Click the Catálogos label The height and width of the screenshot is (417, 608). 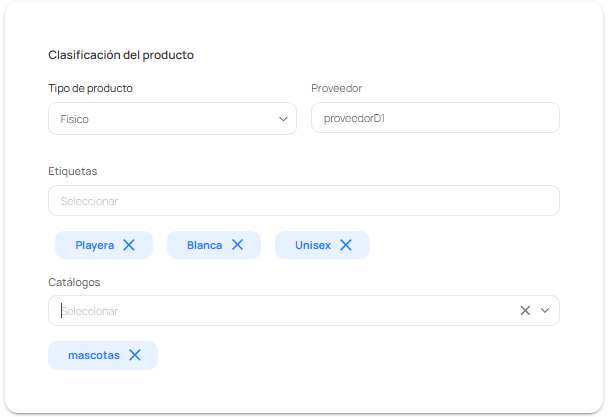pos(74,282)
